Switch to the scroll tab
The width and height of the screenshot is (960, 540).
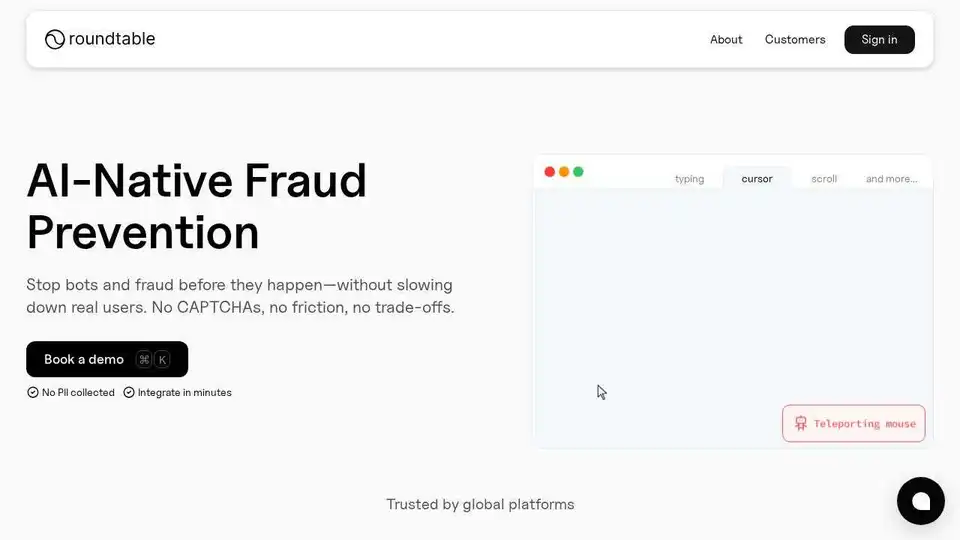coord(824,179)
